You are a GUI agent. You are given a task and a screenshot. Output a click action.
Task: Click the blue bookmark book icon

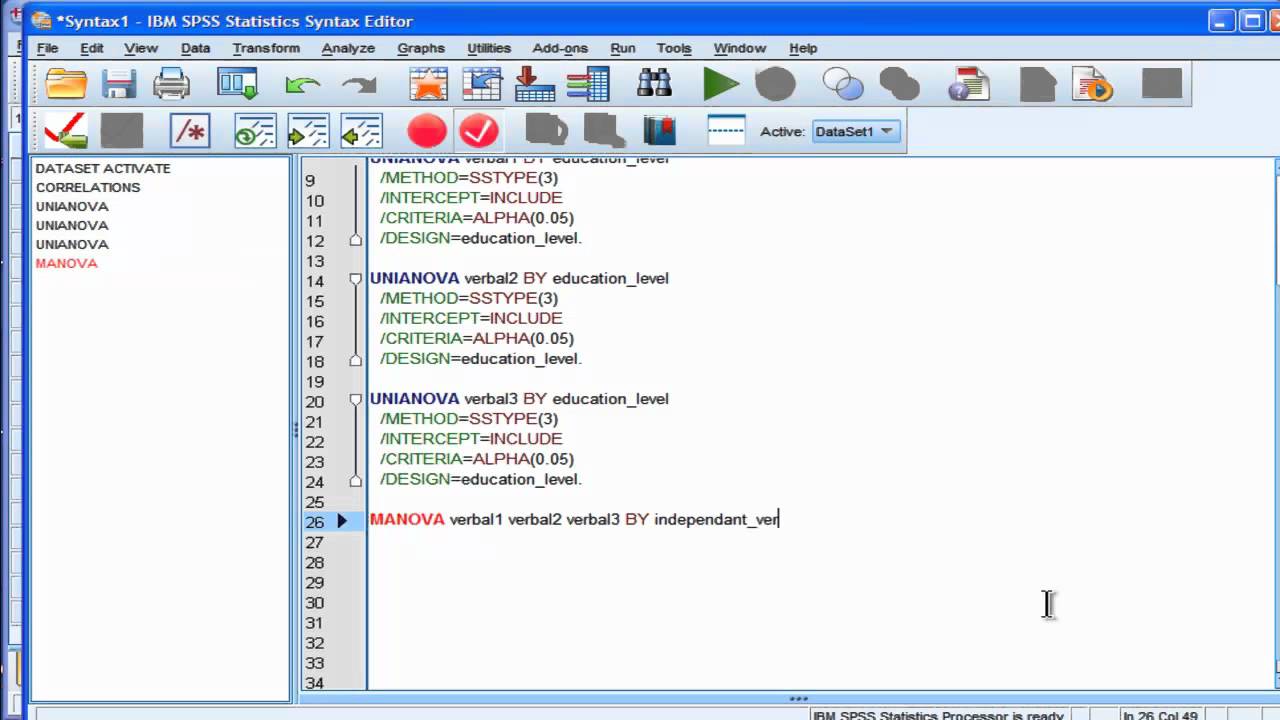(659, 131)
